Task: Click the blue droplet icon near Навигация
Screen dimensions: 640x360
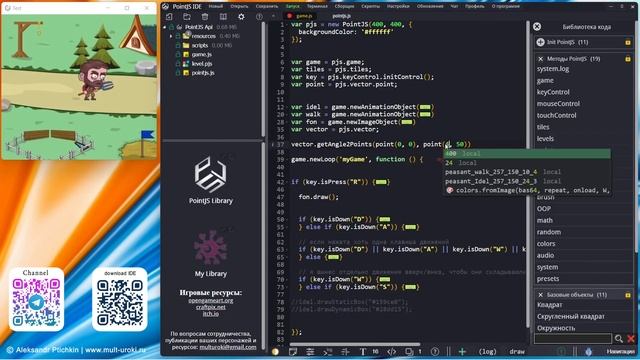Action: coord(588,351)
